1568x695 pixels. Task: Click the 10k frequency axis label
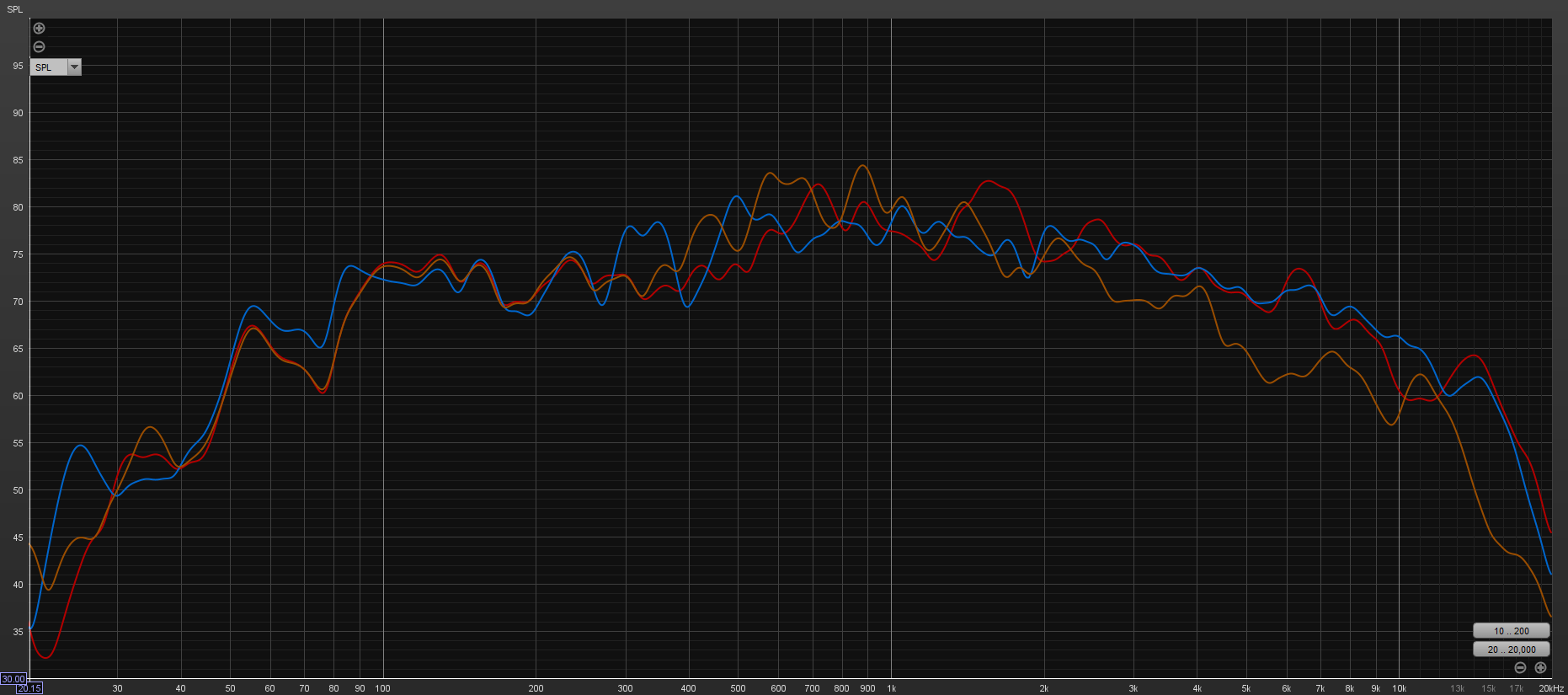(x=1399, y=689)
